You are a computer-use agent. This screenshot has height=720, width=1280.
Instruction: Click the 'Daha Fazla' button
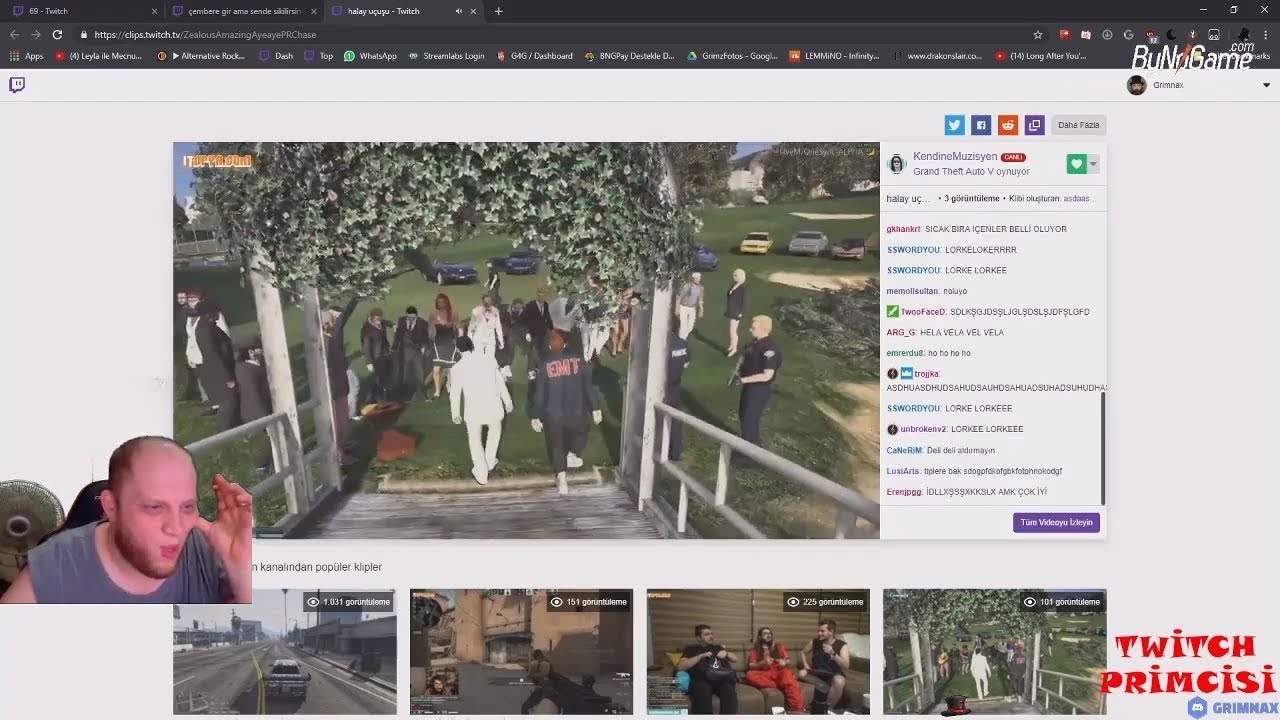[1078, 125]
